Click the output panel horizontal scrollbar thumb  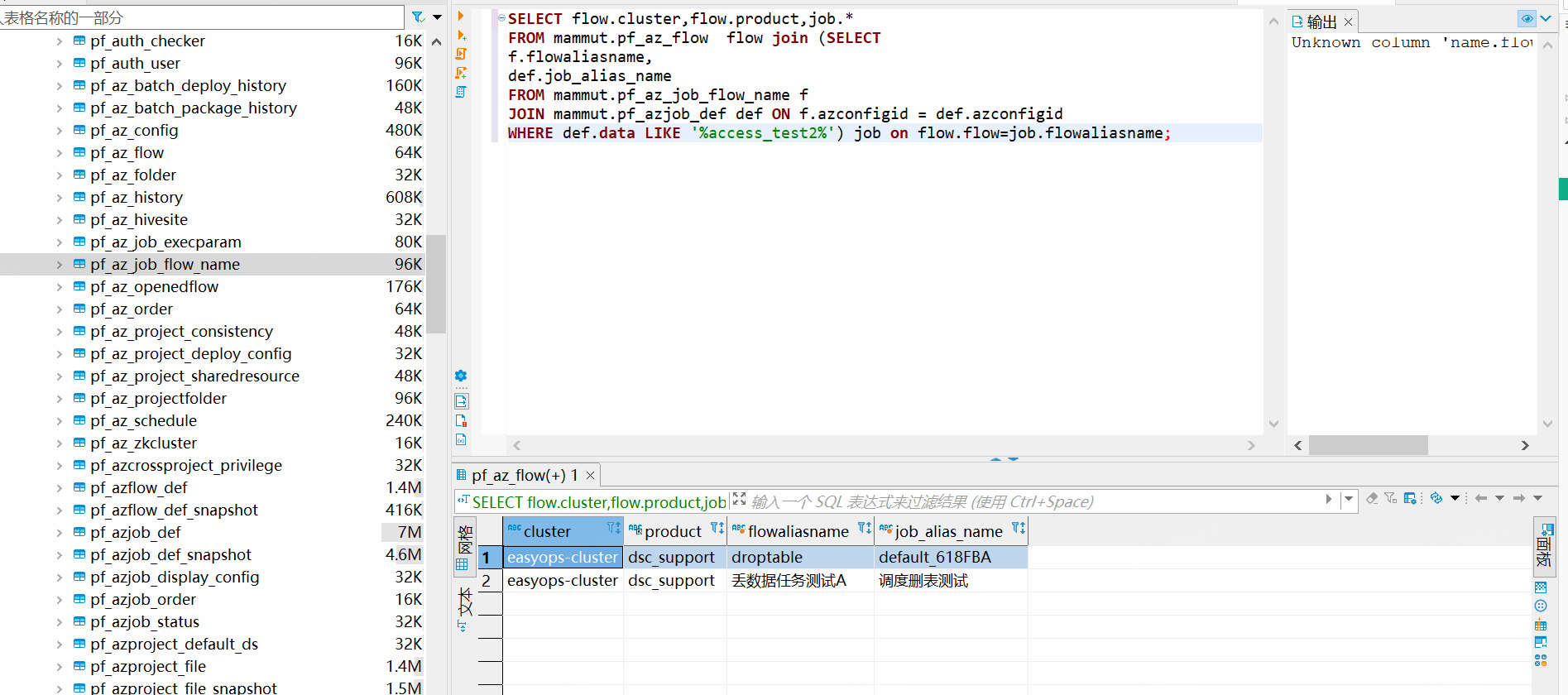[1369, 445]
